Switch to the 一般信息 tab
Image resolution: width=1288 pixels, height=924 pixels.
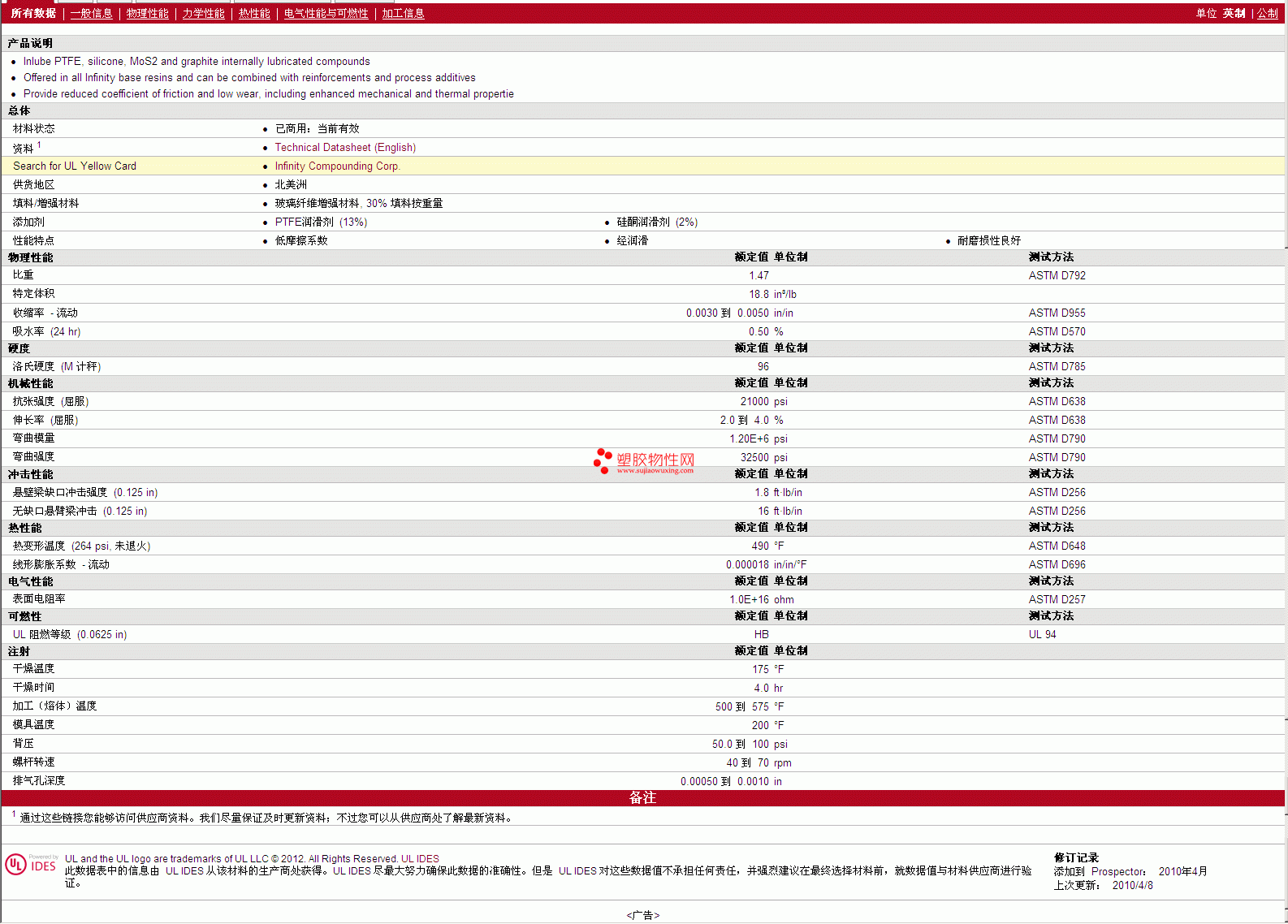coord(91,14)
